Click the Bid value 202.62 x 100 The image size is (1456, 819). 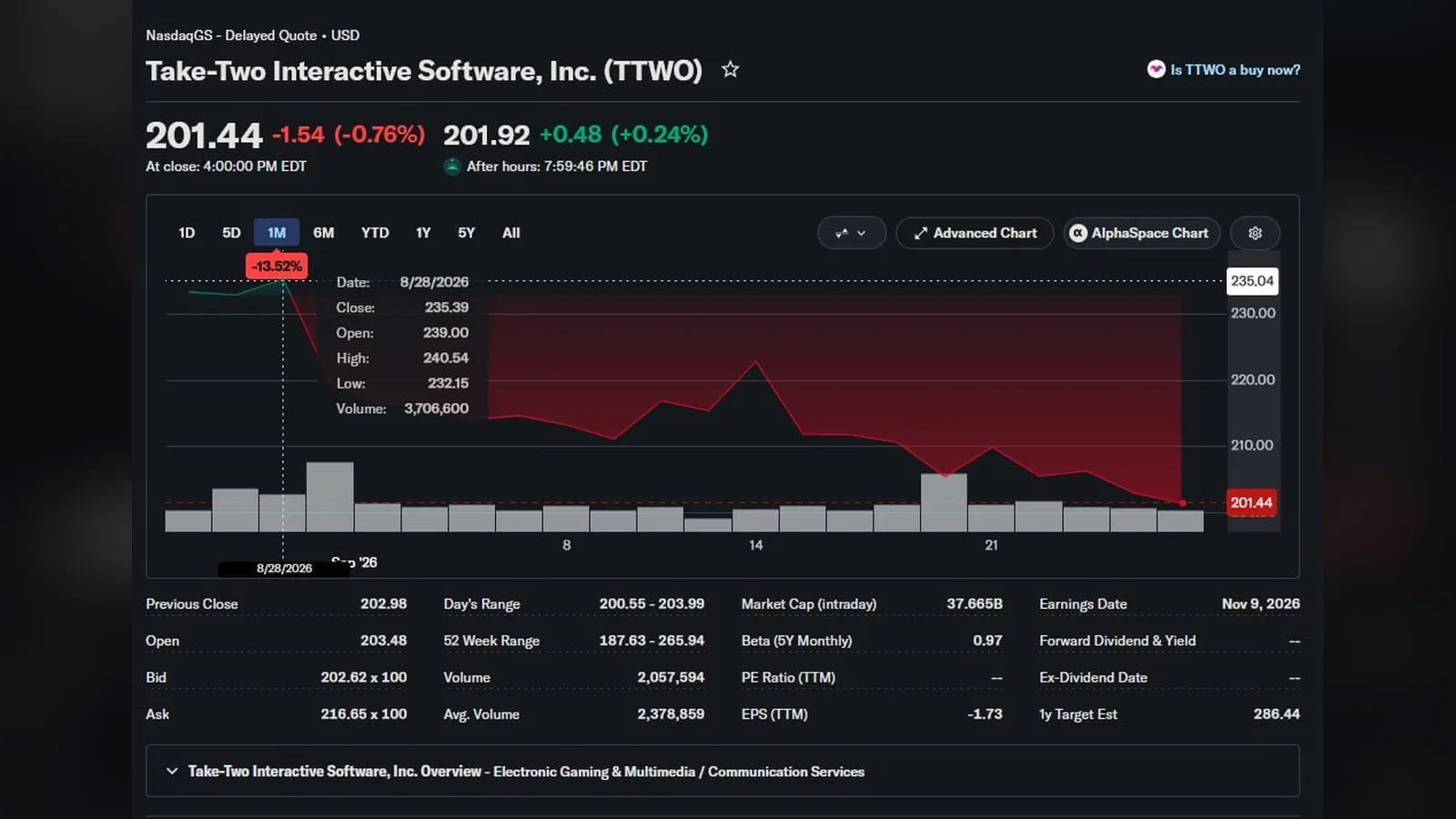[364, 678]
